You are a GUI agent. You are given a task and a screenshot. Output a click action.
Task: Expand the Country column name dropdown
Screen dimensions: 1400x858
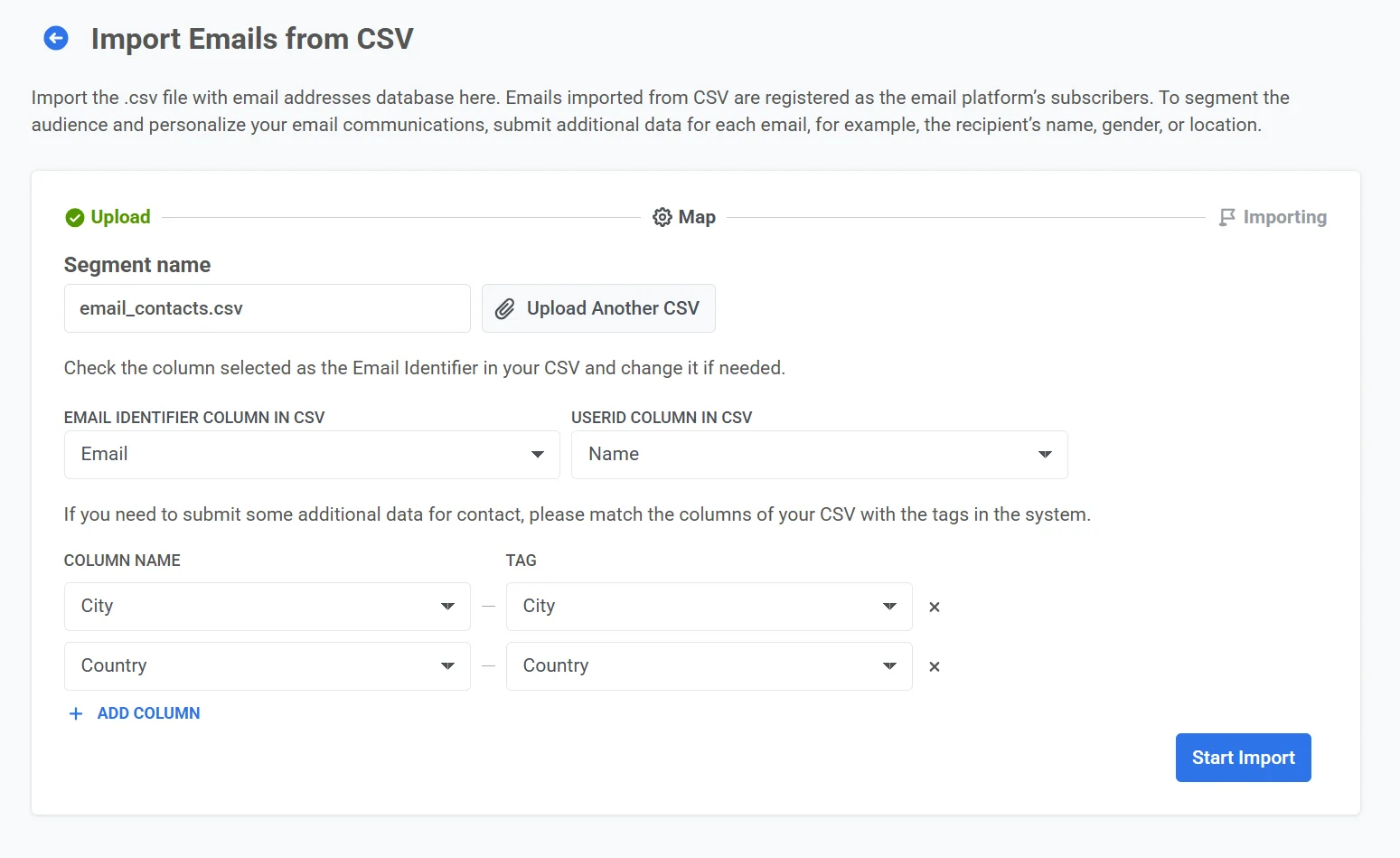[x=447, y=666]
